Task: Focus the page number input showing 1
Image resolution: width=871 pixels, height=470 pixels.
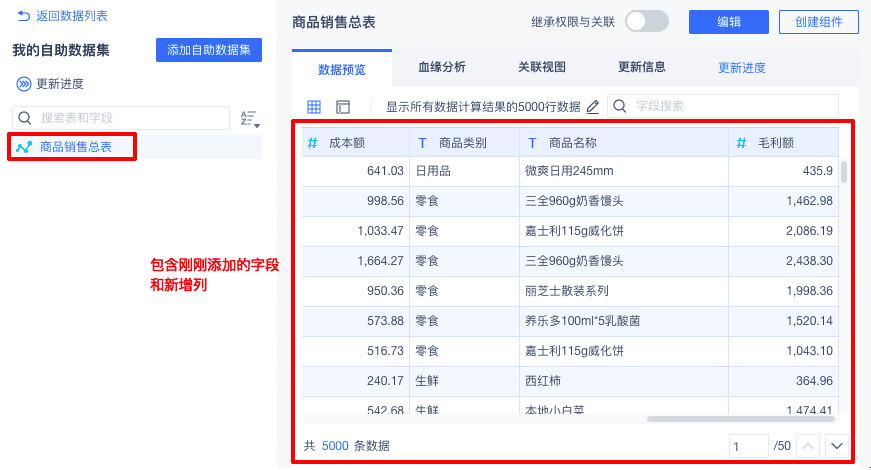Action: coord(748,446)
